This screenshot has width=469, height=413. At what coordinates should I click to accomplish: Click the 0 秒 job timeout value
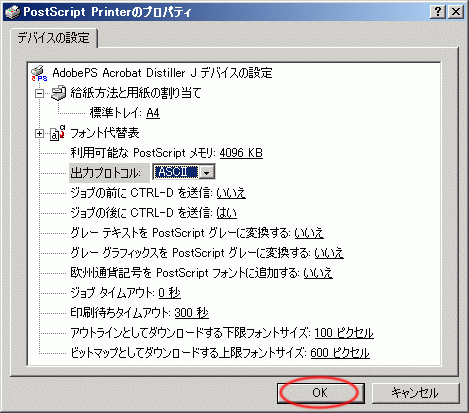[x=169, y=293]
